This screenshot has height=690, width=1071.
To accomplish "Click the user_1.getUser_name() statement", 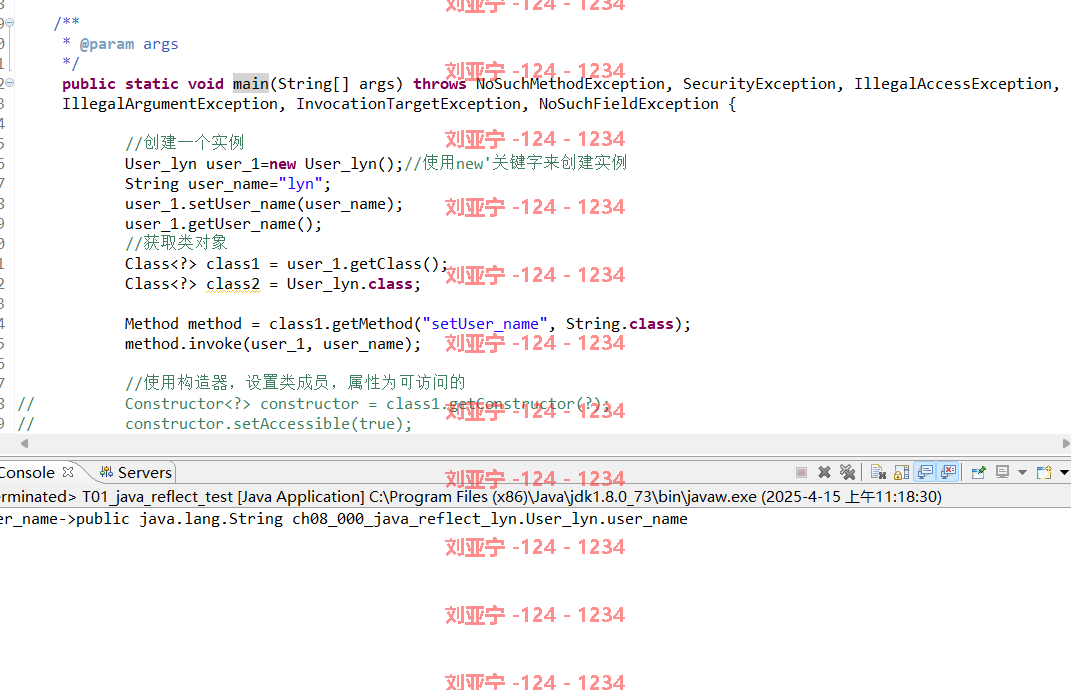I will [x=223, y=224].
